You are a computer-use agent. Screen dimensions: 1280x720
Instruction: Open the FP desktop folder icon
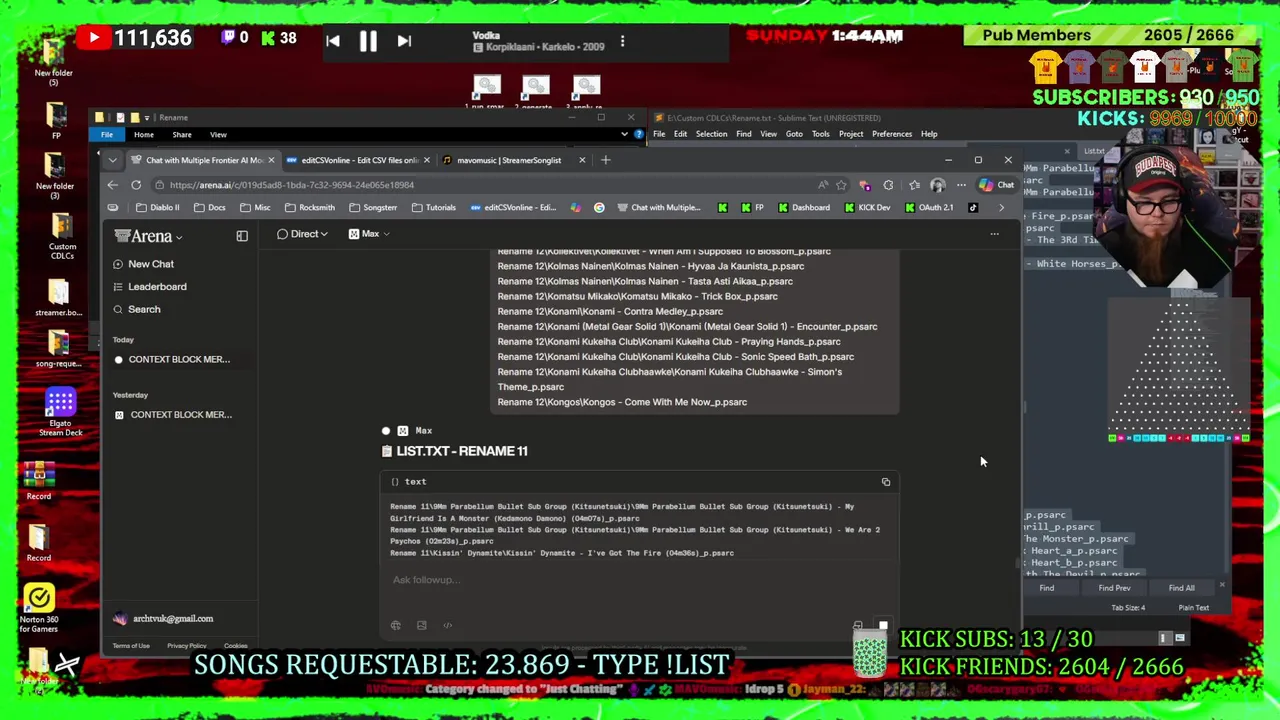(56, 120)
